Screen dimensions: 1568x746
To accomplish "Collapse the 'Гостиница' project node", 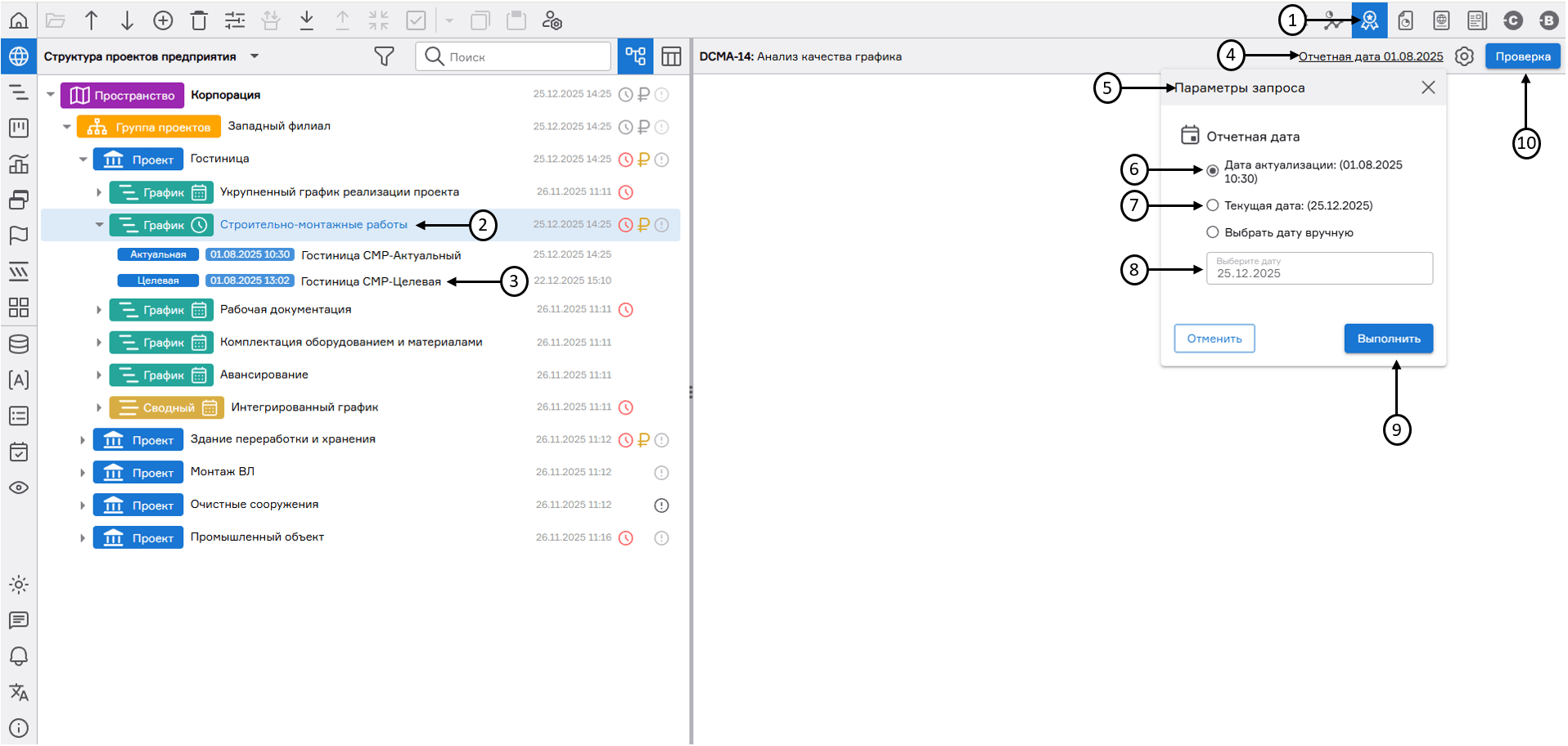I will (83, 160).
